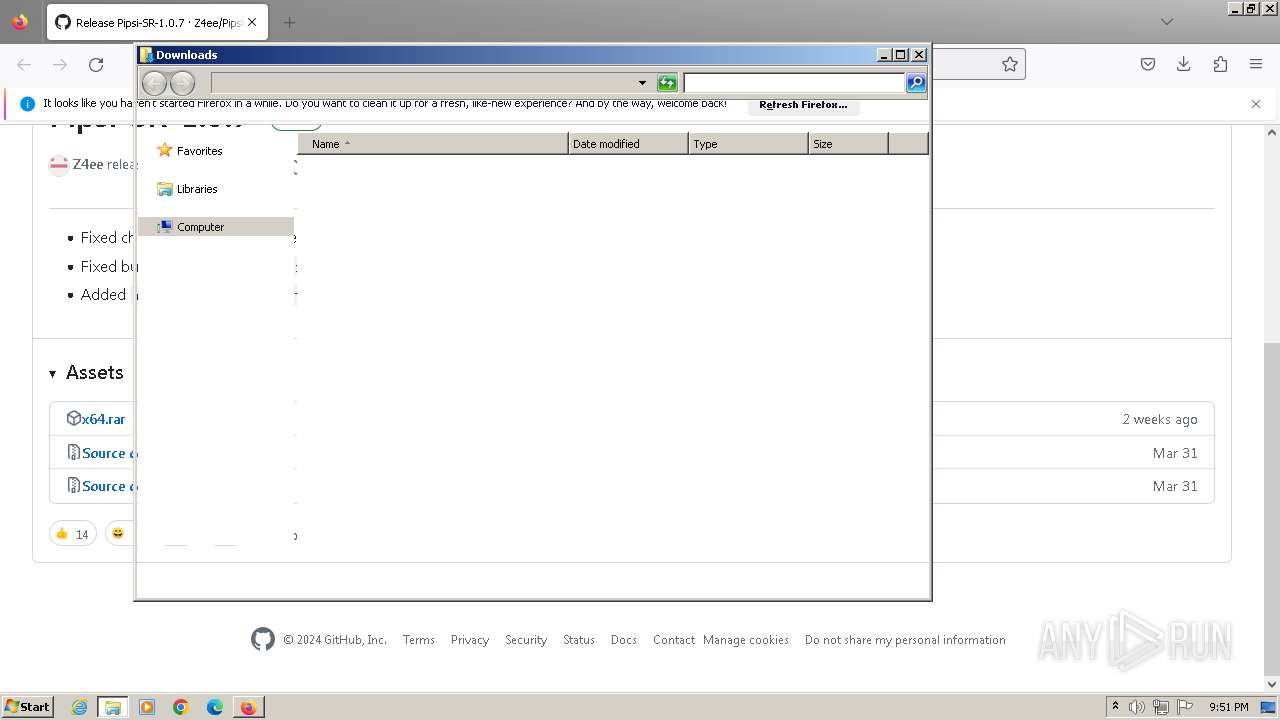Click the Back arrow in Downloads window

tap(154, 83)
